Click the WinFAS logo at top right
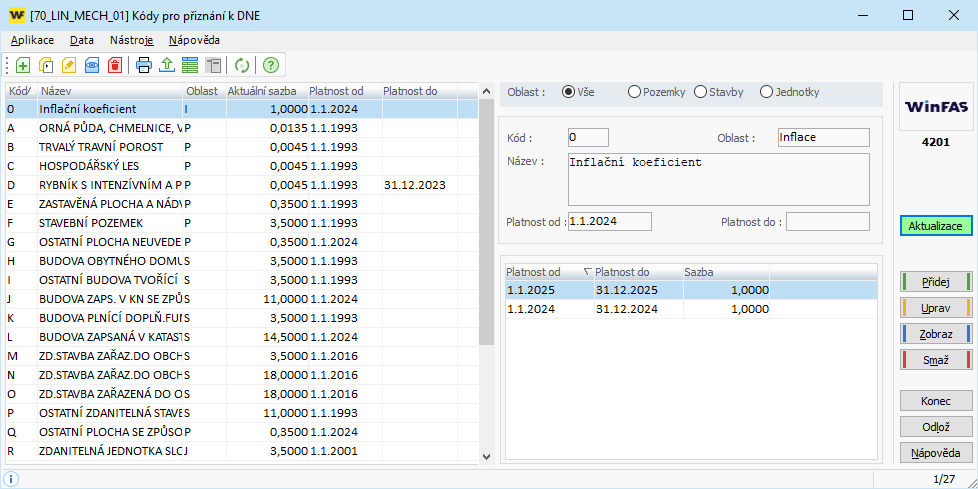978x489 pixels. pyautogui.click(x=936, y=106)
